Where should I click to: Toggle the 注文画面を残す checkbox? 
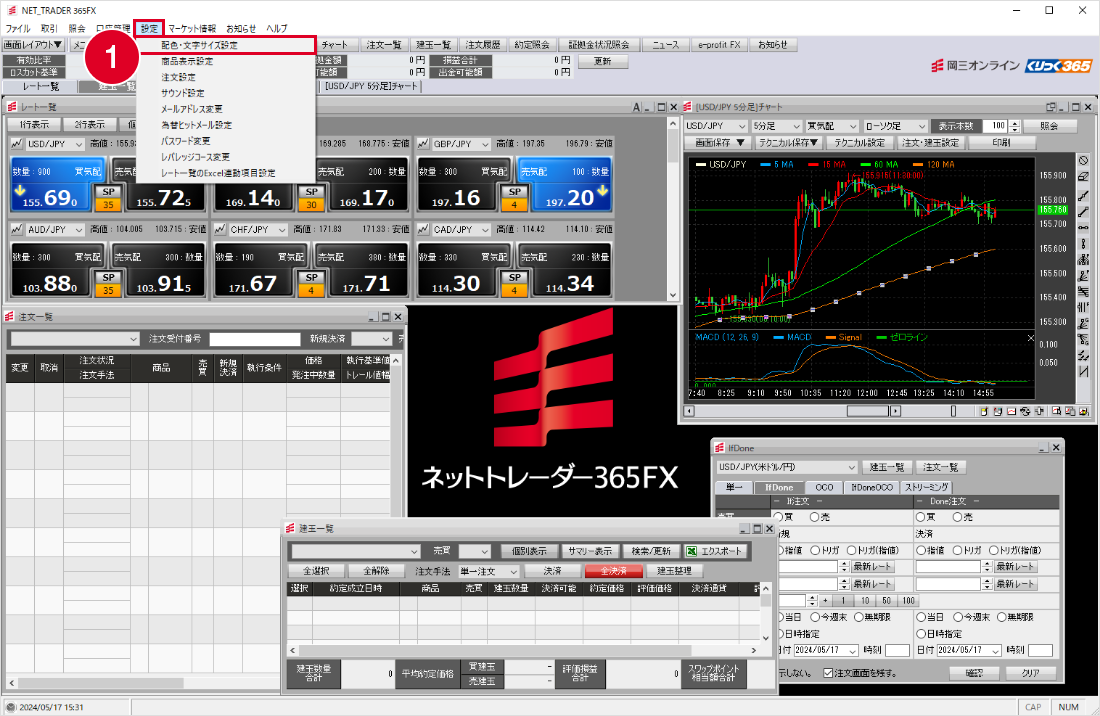tap(828, 673)
